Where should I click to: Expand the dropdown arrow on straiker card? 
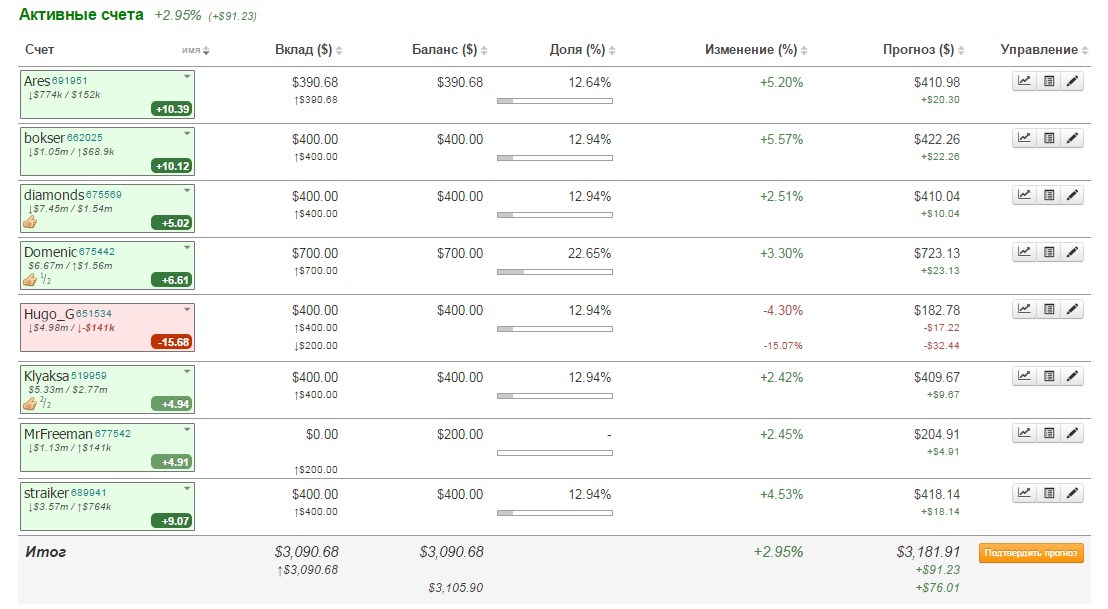[x=186, y=489]
